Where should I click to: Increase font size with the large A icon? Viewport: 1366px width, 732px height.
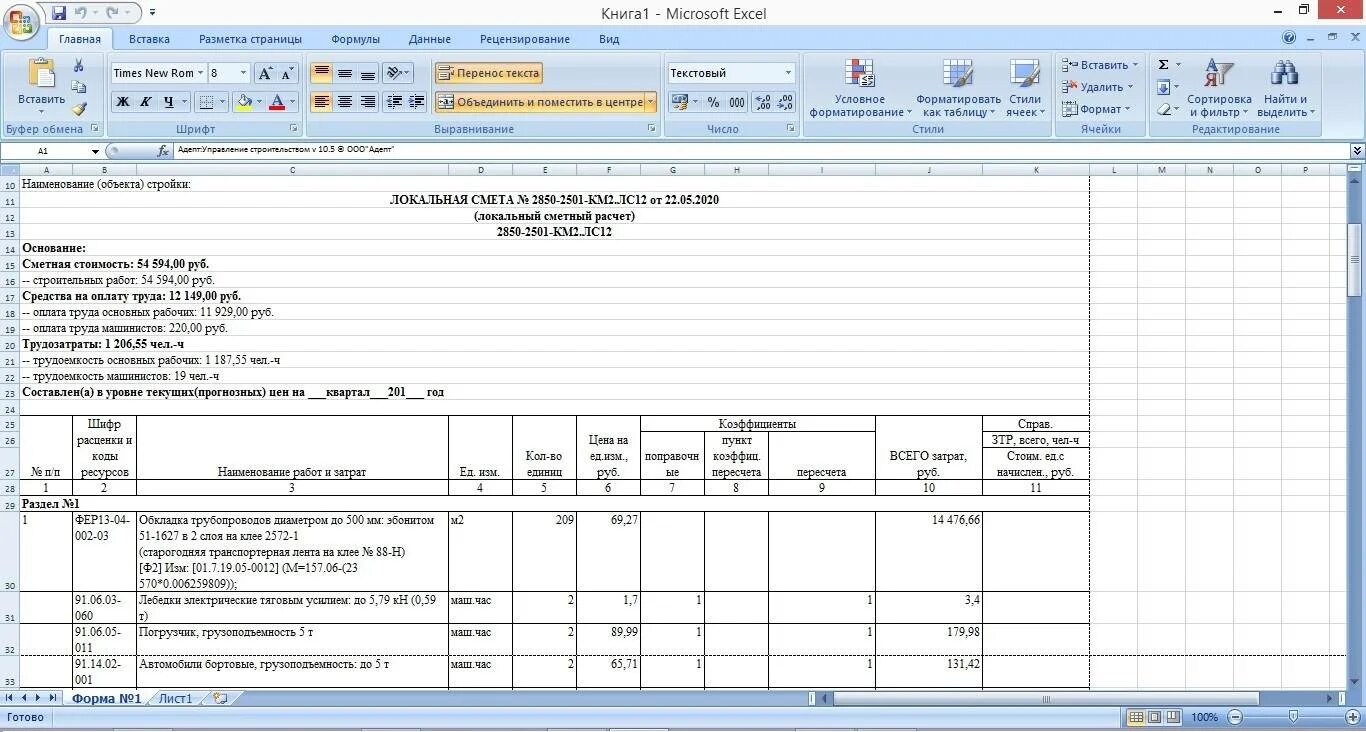[x=265, y=73]
